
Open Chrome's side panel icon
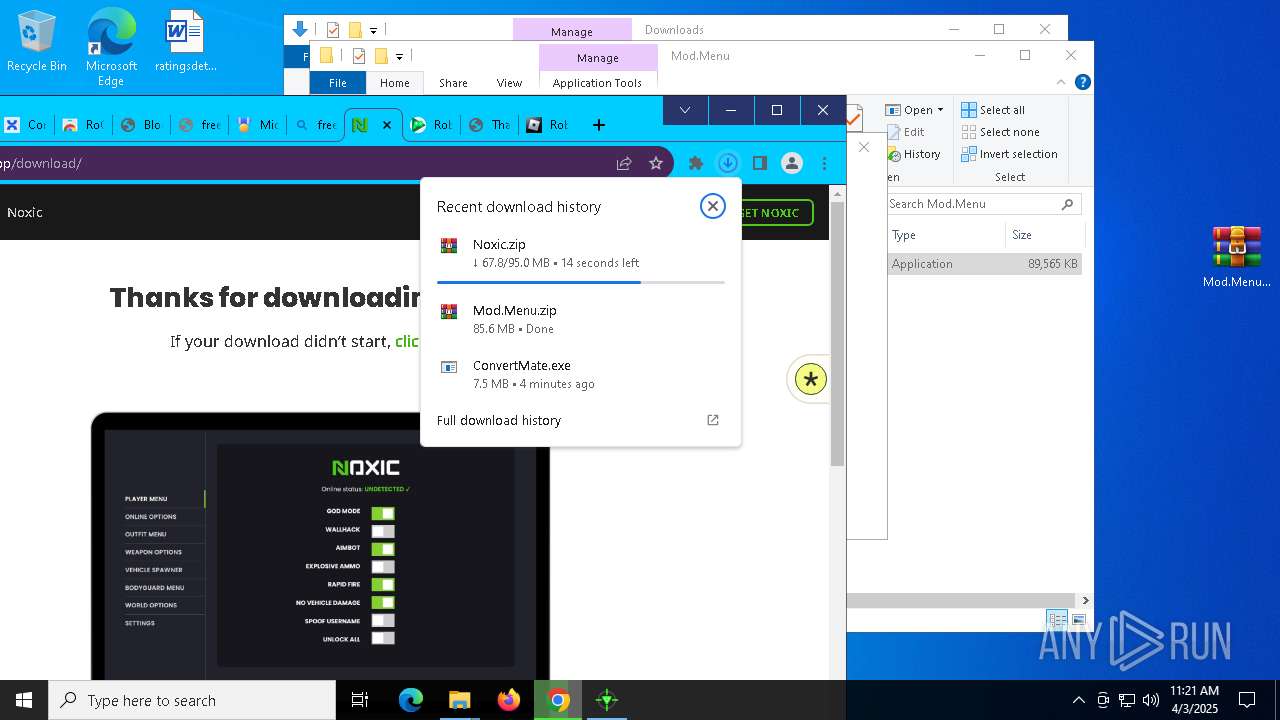click(x=760, y=163)
